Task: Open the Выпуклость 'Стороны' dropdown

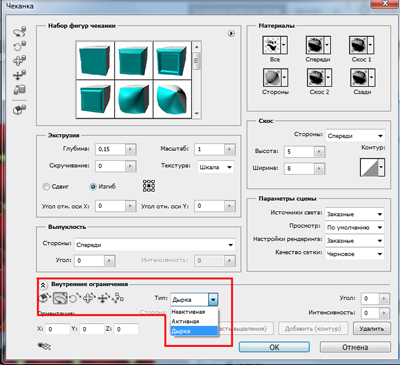Action: pyautogui.click(x=155, y=245)
